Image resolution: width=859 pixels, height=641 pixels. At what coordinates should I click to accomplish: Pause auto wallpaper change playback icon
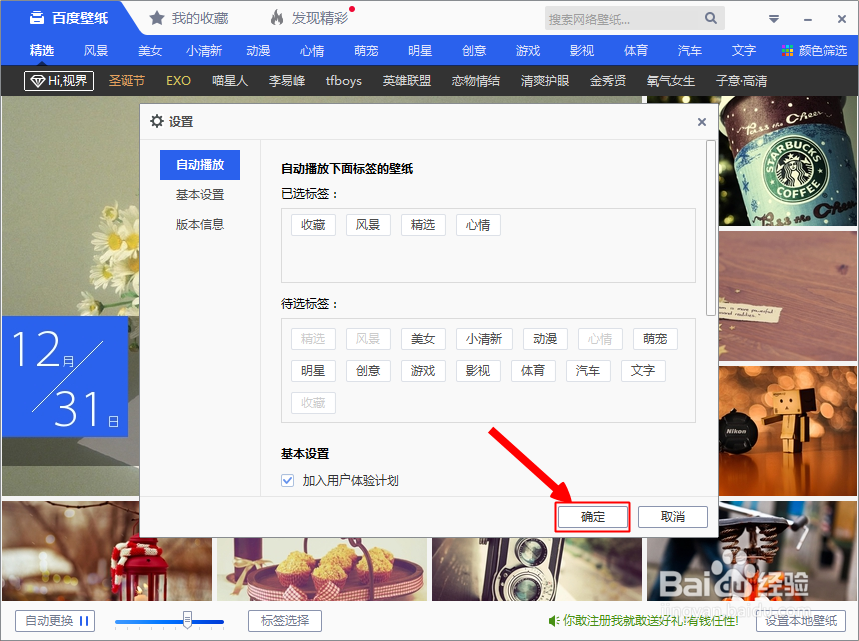coord(84,620)
